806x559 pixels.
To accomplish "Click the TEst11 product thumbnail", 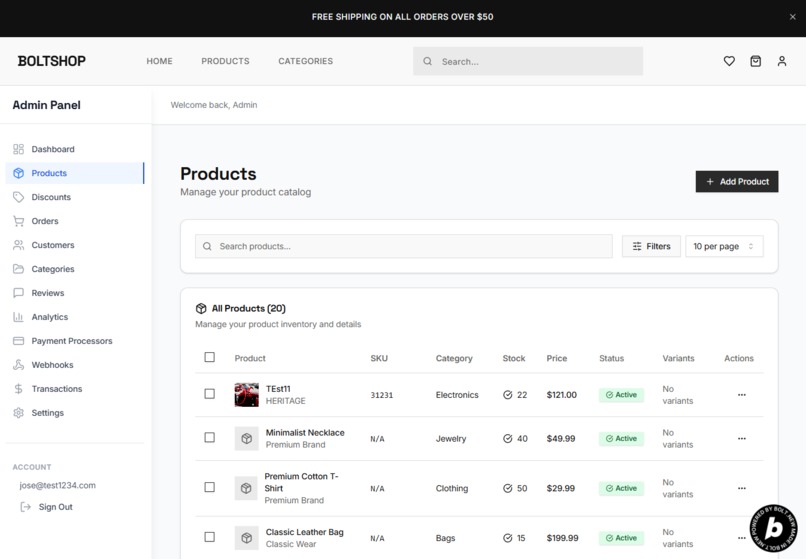I will coord(247,395).
